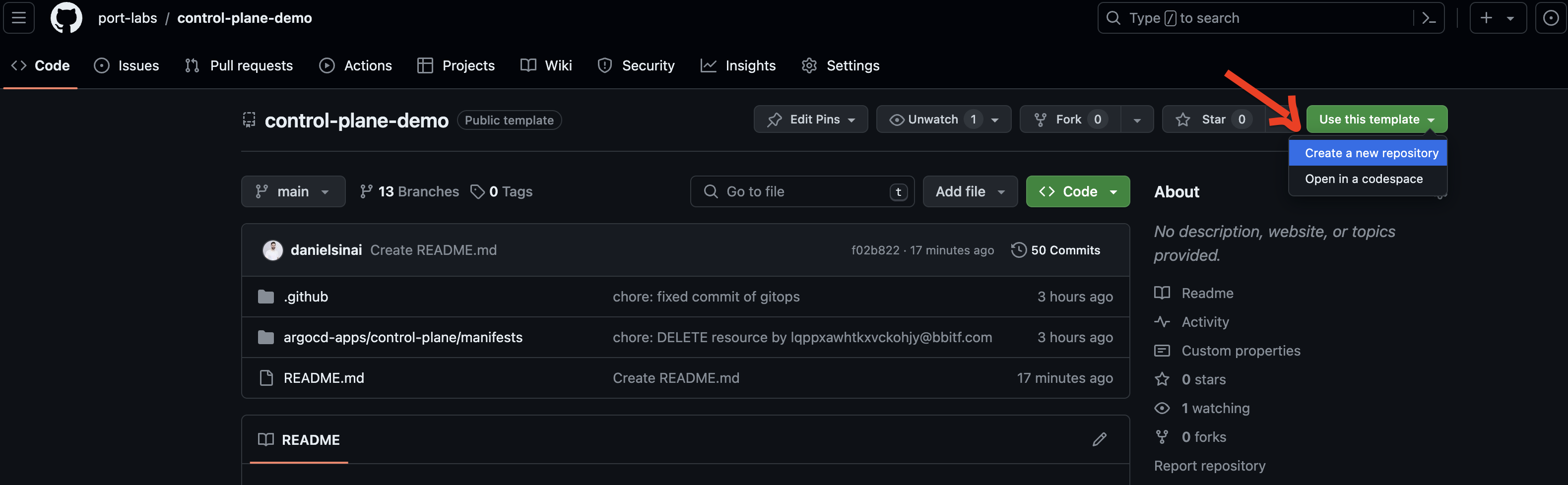Choose Open in a codespace
The height and width of the screenshot is (485, 1568).
click(x=1364, y=179)
